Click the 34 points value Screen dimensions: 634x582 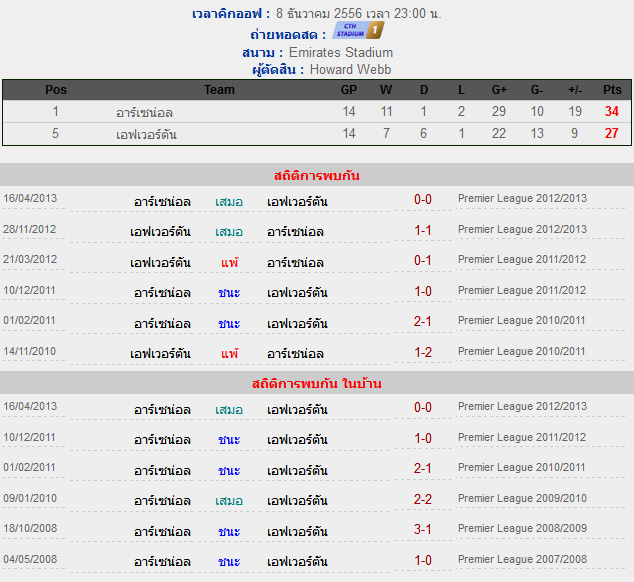(x=612, y=111)
